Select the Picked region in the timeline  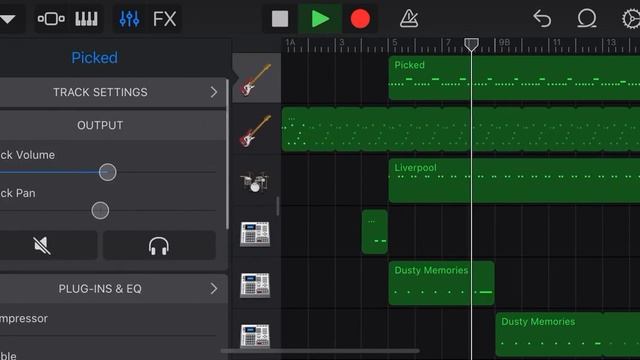(514, 78)
